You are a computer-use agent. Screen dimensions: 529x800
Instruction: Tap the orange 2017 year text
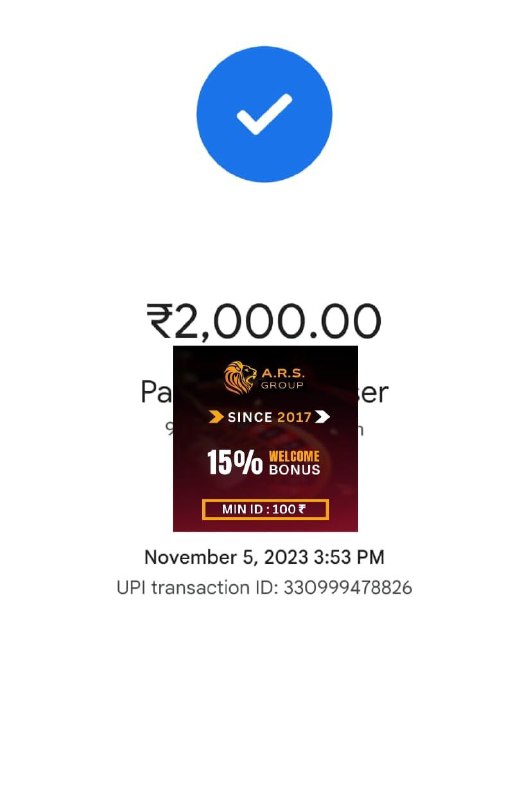tap(294, 417)
